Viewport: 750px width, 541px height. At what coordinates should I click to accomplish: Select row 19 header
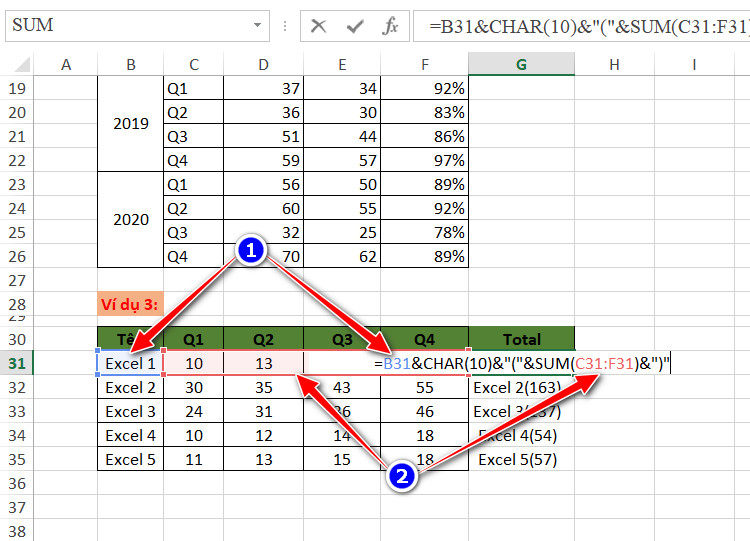[17, 88]
